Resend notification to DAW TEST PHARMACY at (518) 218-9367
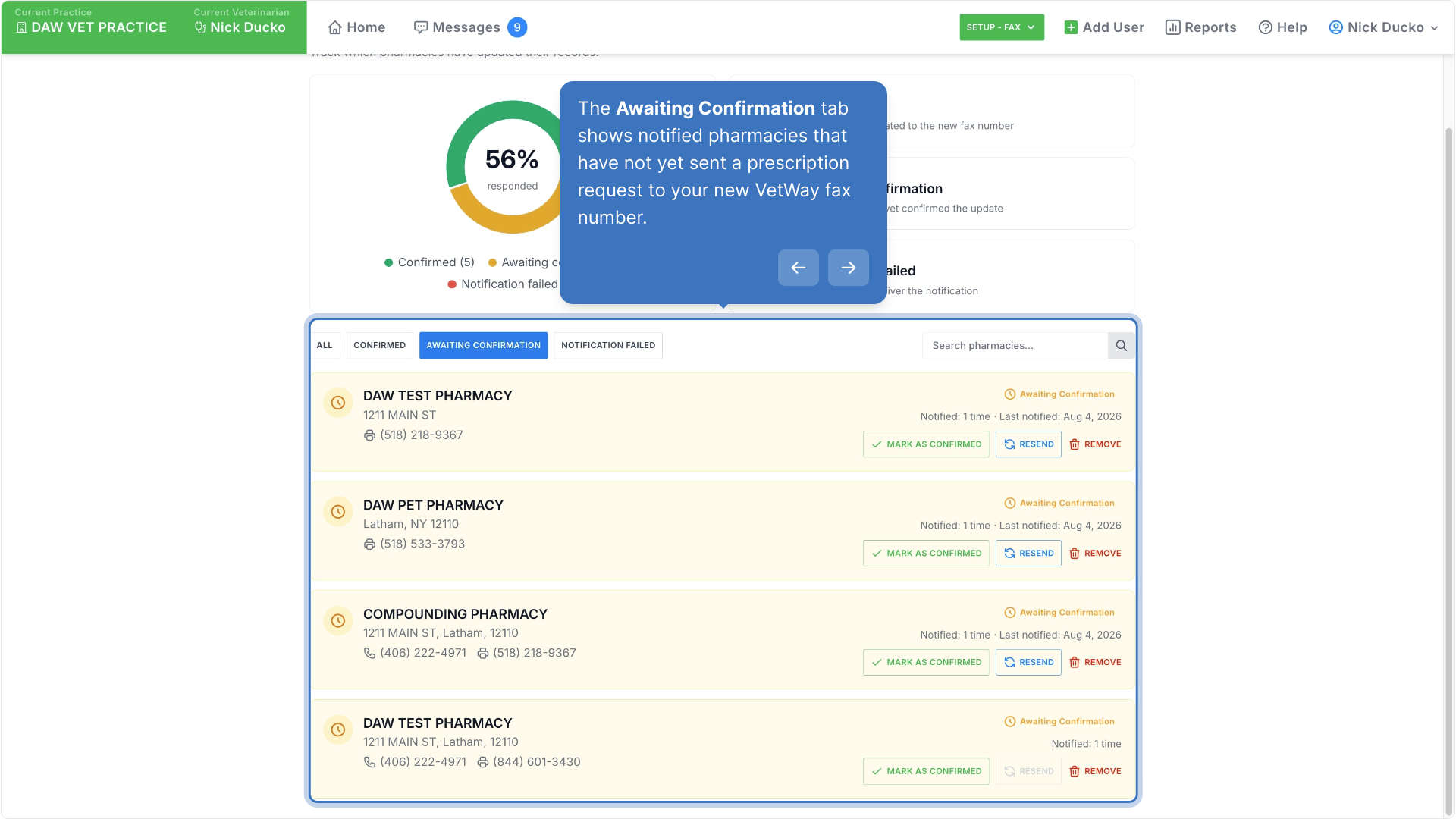 point(1028,444)
